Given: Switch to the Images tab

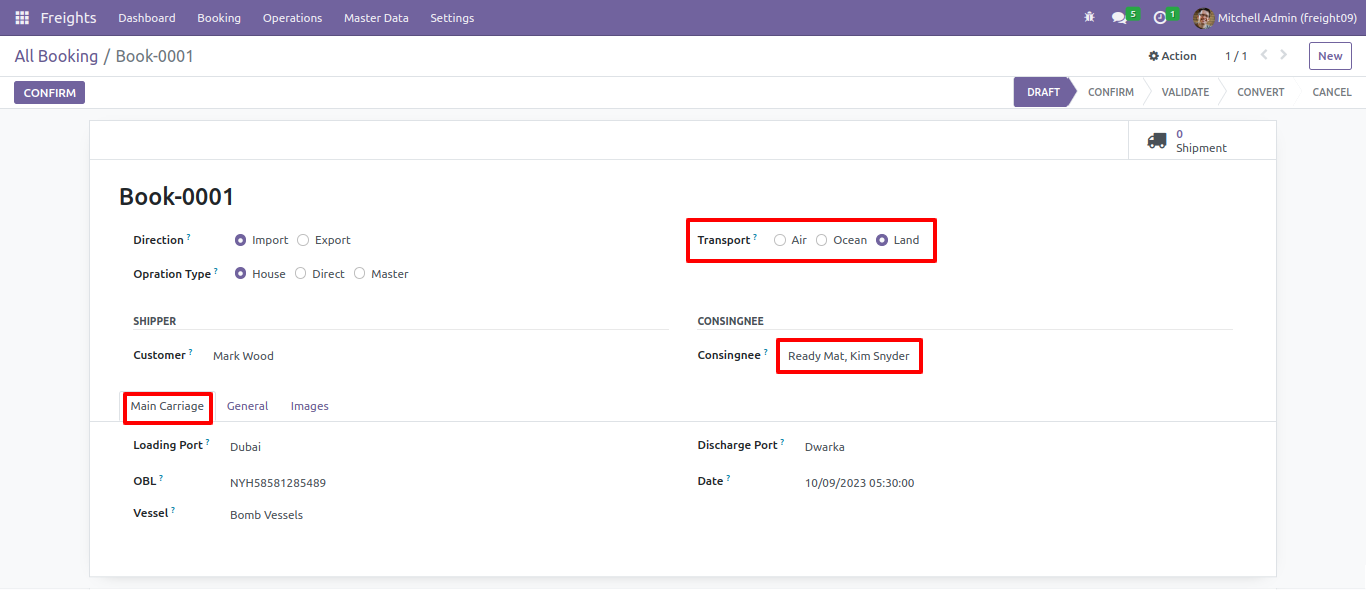Looking at the screenshot, I should coord(309,406).
